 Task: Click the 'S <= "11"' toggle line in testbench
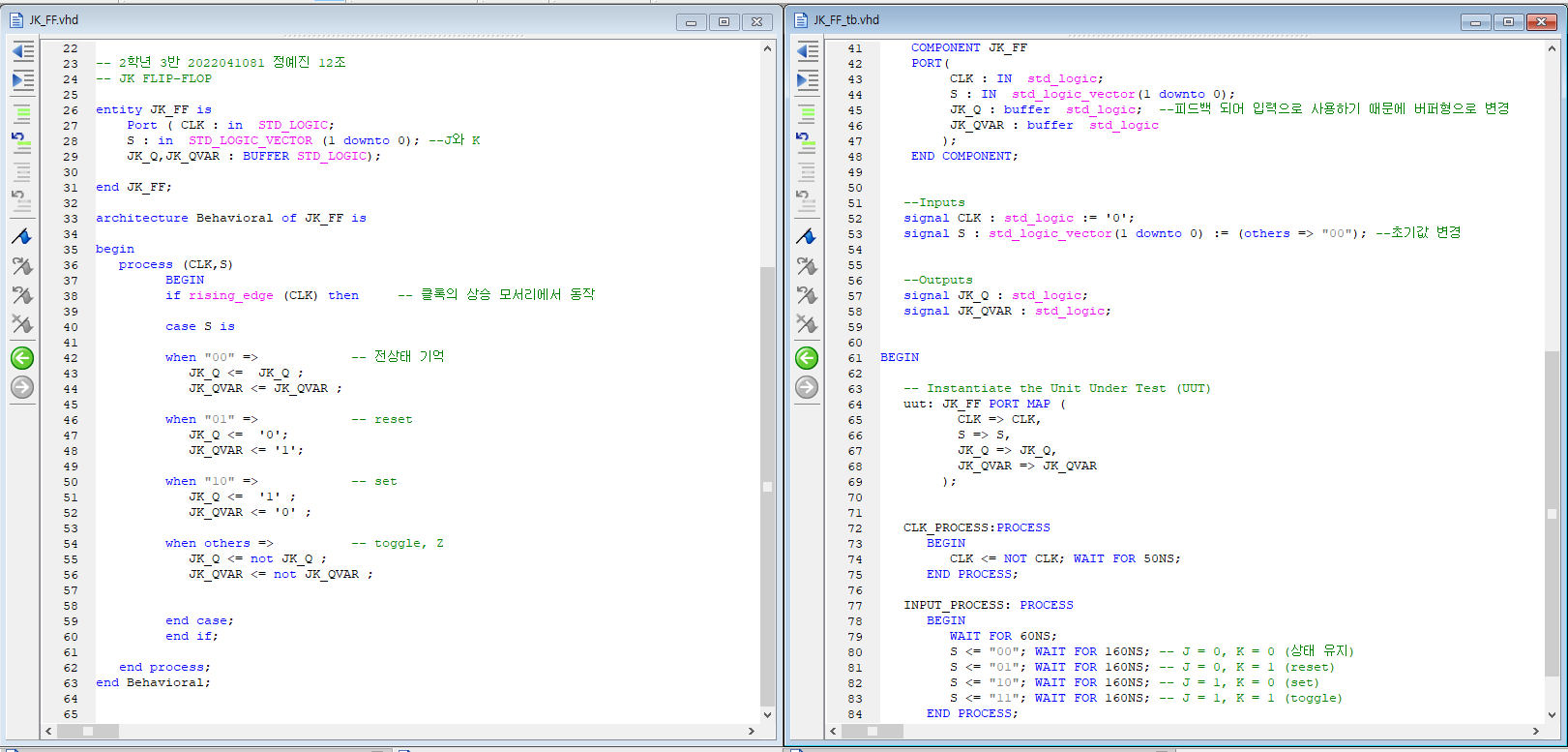click(x=1146, y=699)
